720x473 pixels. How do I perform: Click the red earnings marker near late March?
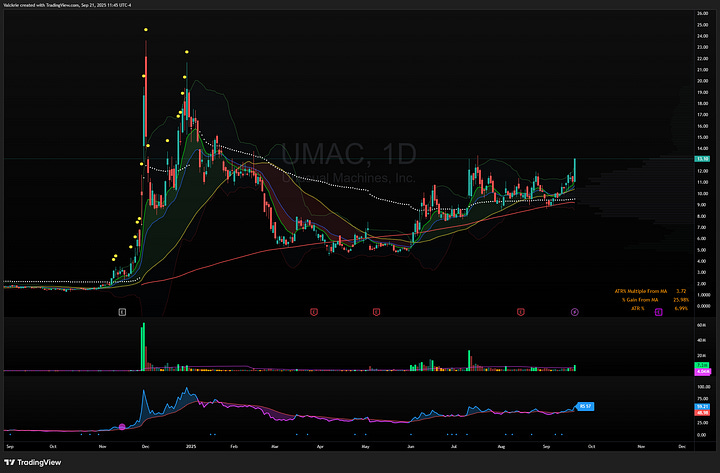coord(314,312)
